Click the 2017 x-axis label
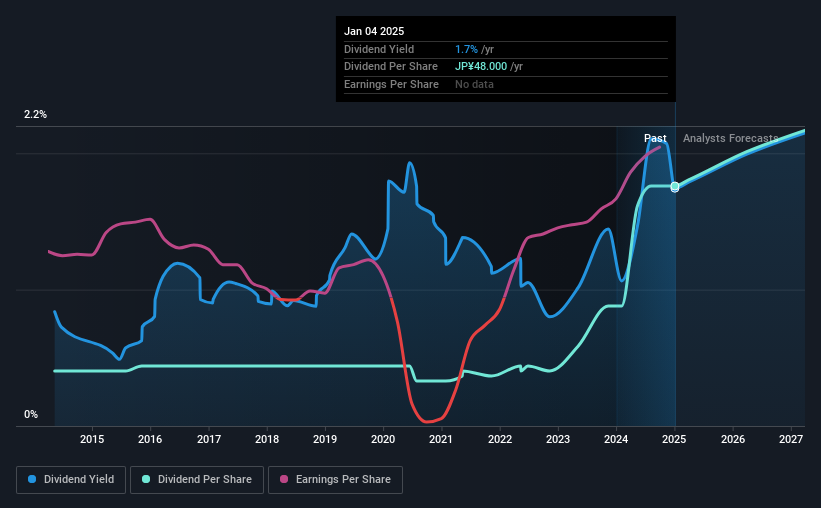 (x=209, y=439)
